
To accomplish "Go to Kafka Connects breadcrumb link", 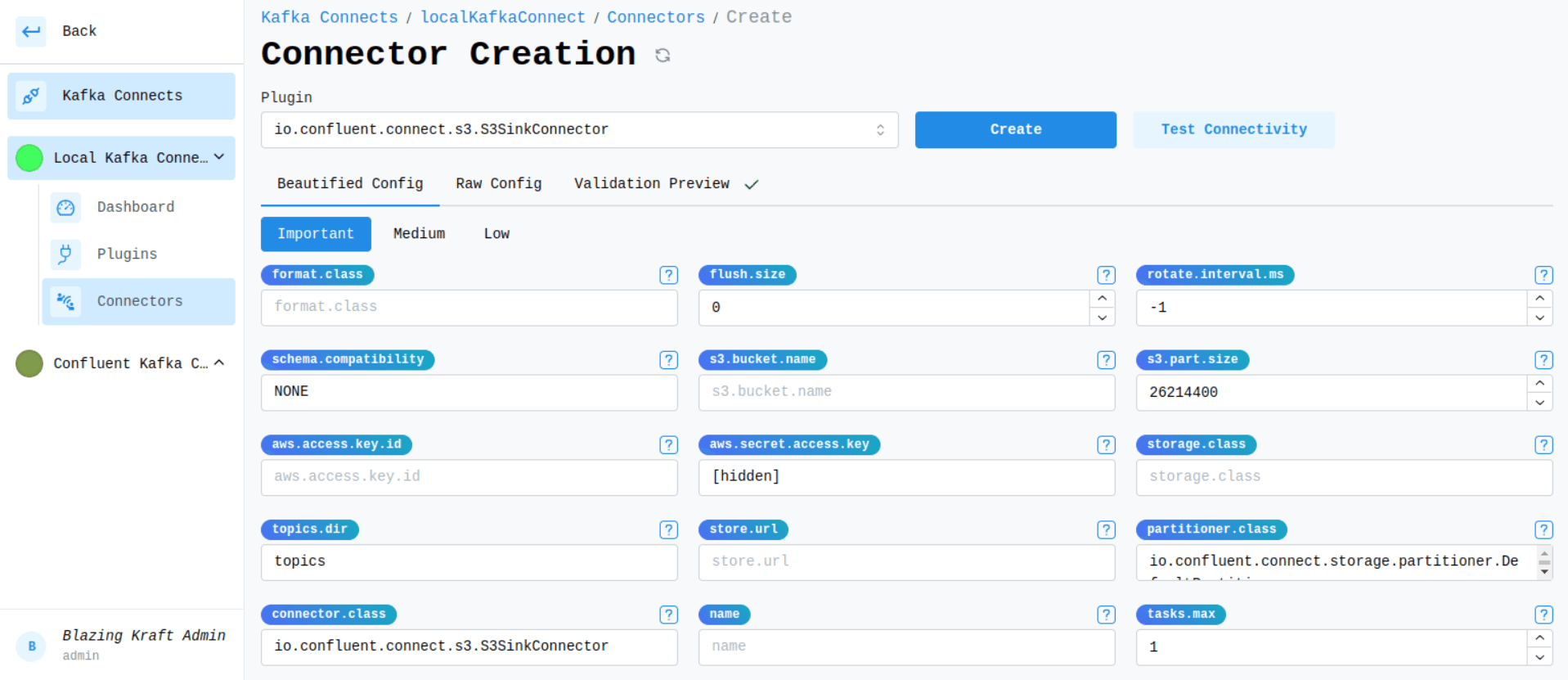I will [x=329, y=17].
